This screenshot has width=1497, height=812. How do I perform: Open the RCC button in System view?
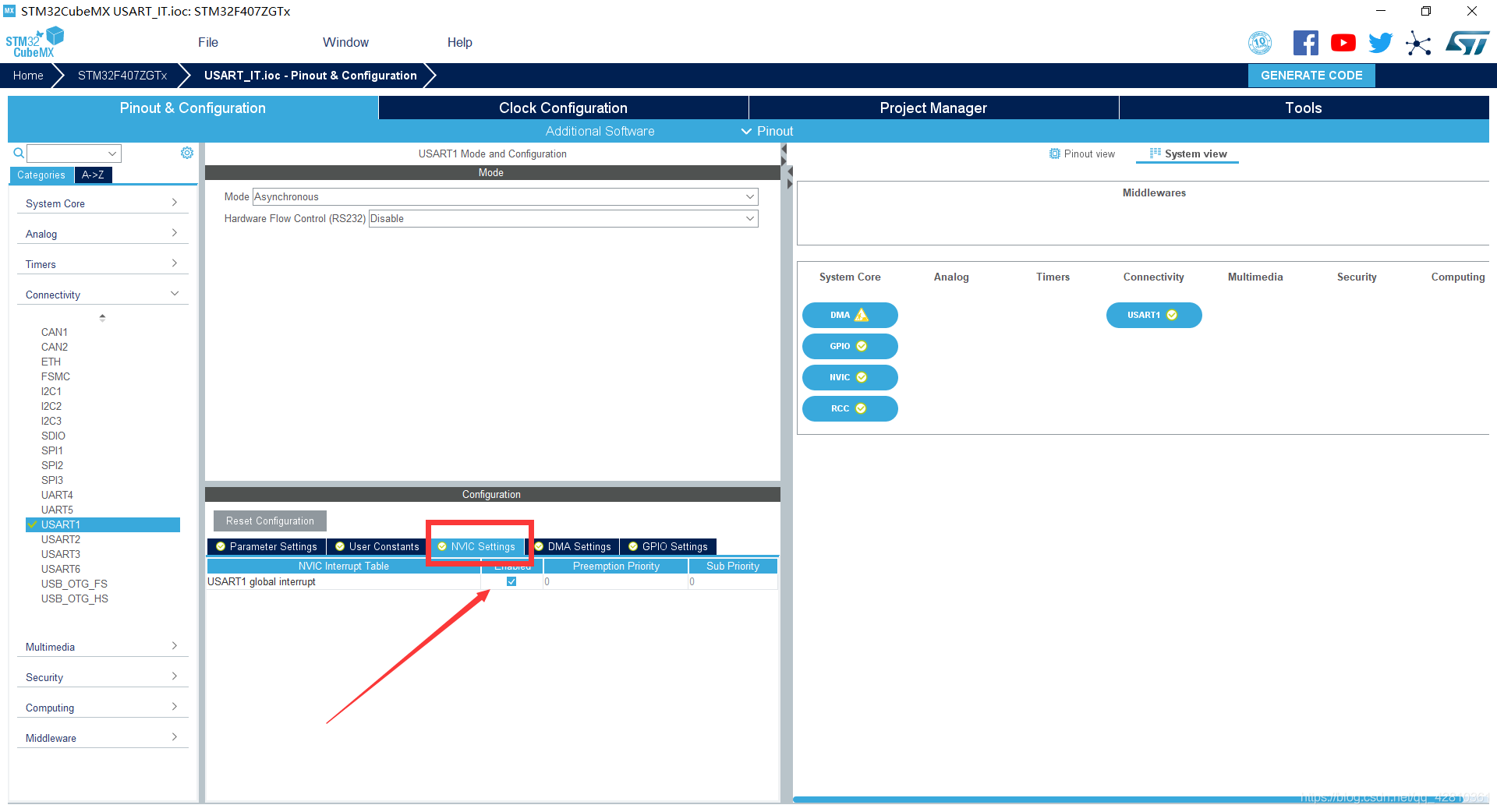850,408
